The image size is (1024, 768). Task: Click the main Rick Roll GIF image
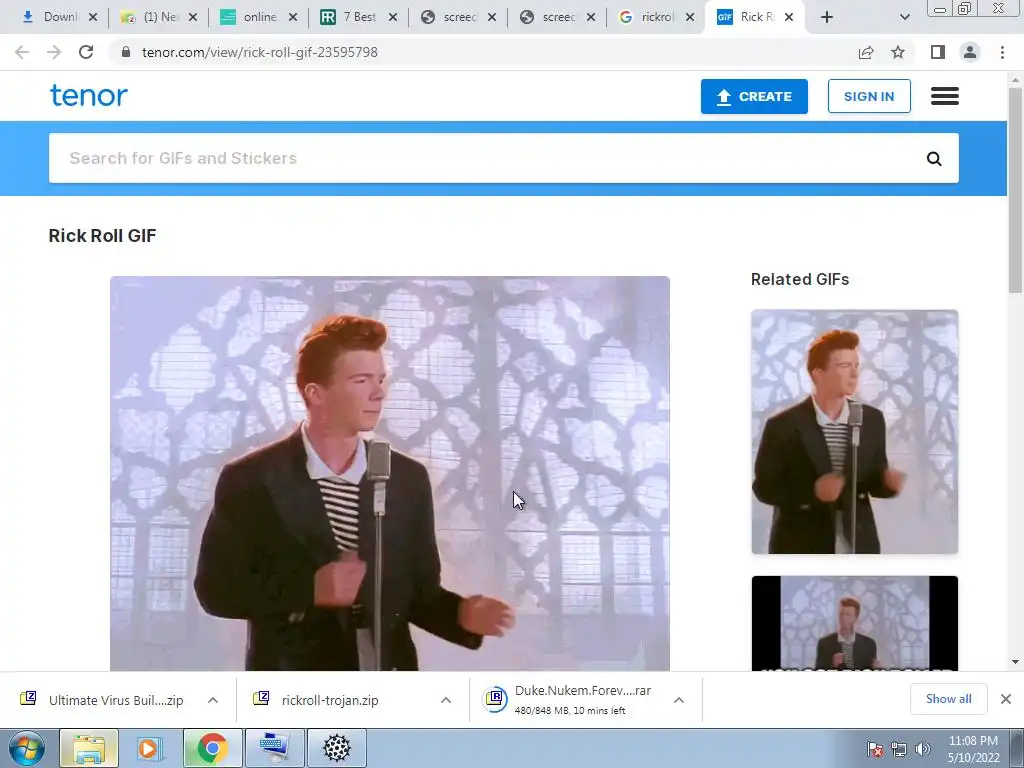[390, 473]
